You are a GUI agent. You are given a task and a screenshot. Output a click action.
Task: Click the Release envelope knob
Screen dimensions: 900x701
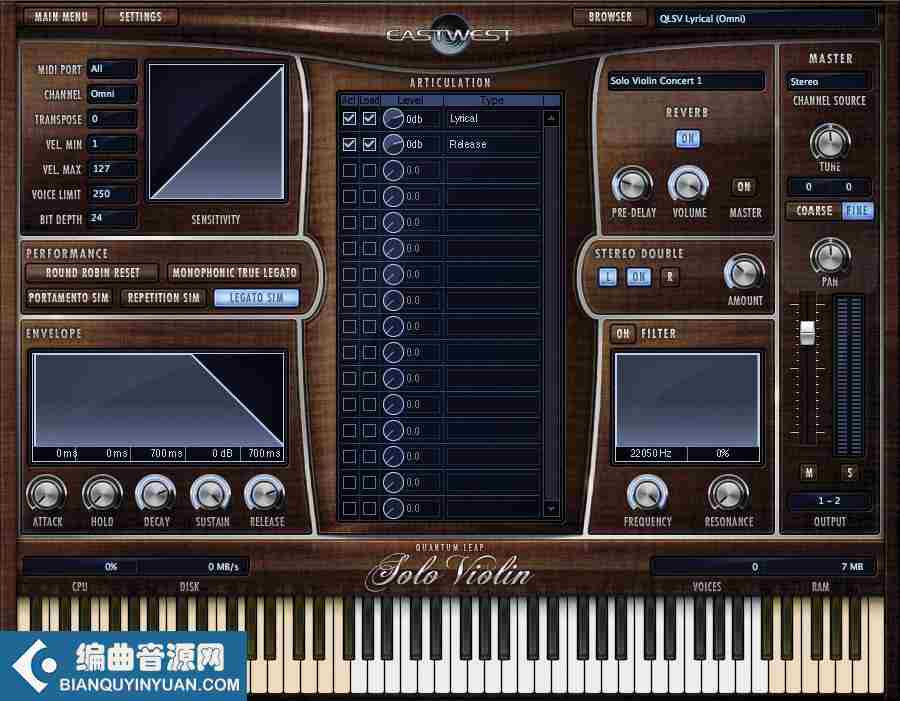click(265, 494)
